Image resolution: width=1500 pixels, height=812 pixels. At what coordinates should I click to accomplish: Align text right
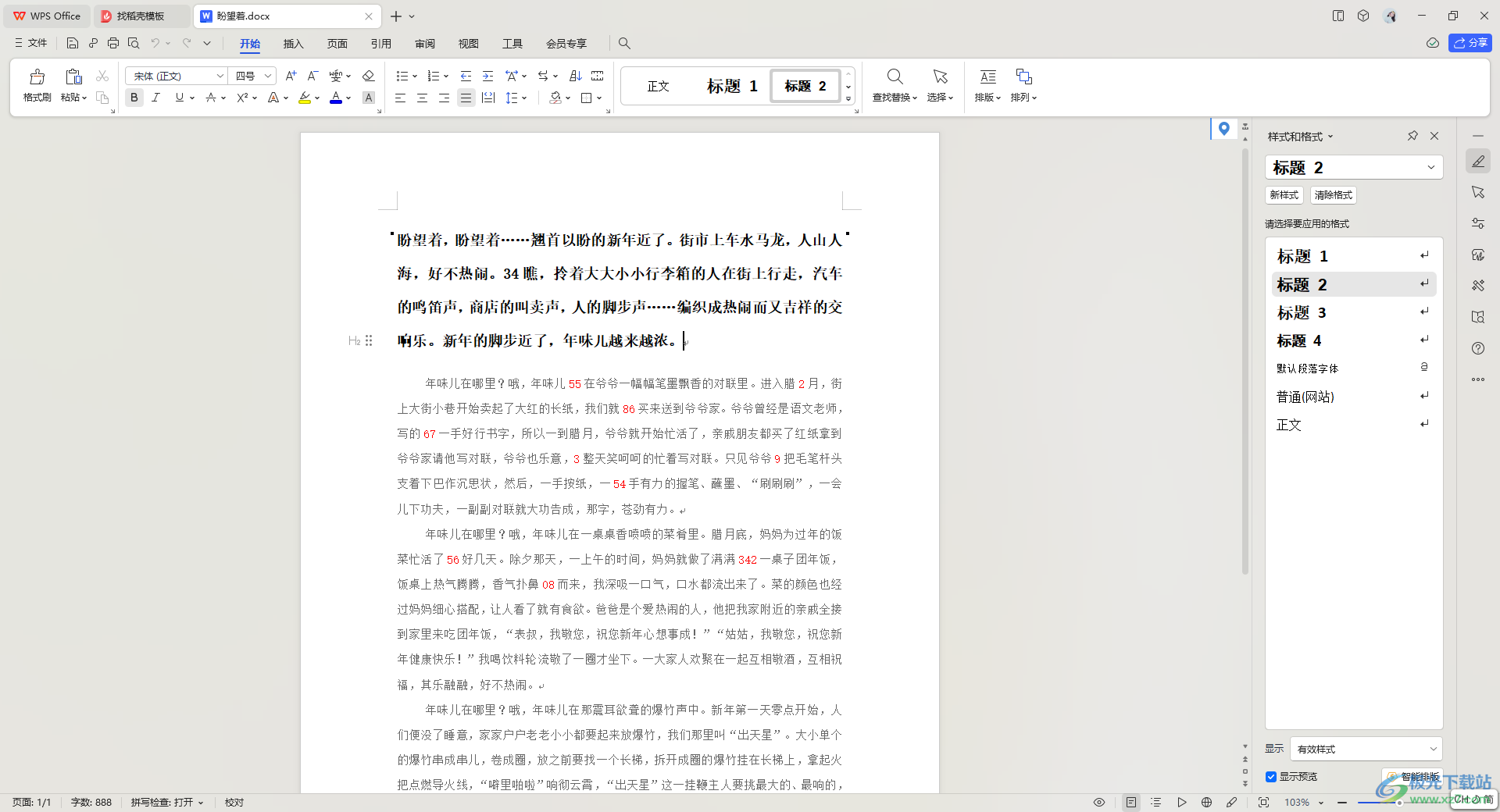point(444,98)
